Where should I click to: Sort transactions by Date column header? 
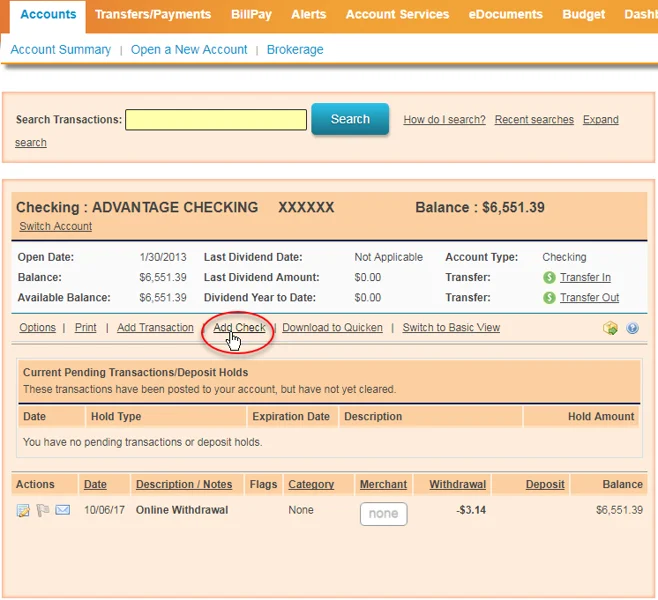(x=95, y=484)
